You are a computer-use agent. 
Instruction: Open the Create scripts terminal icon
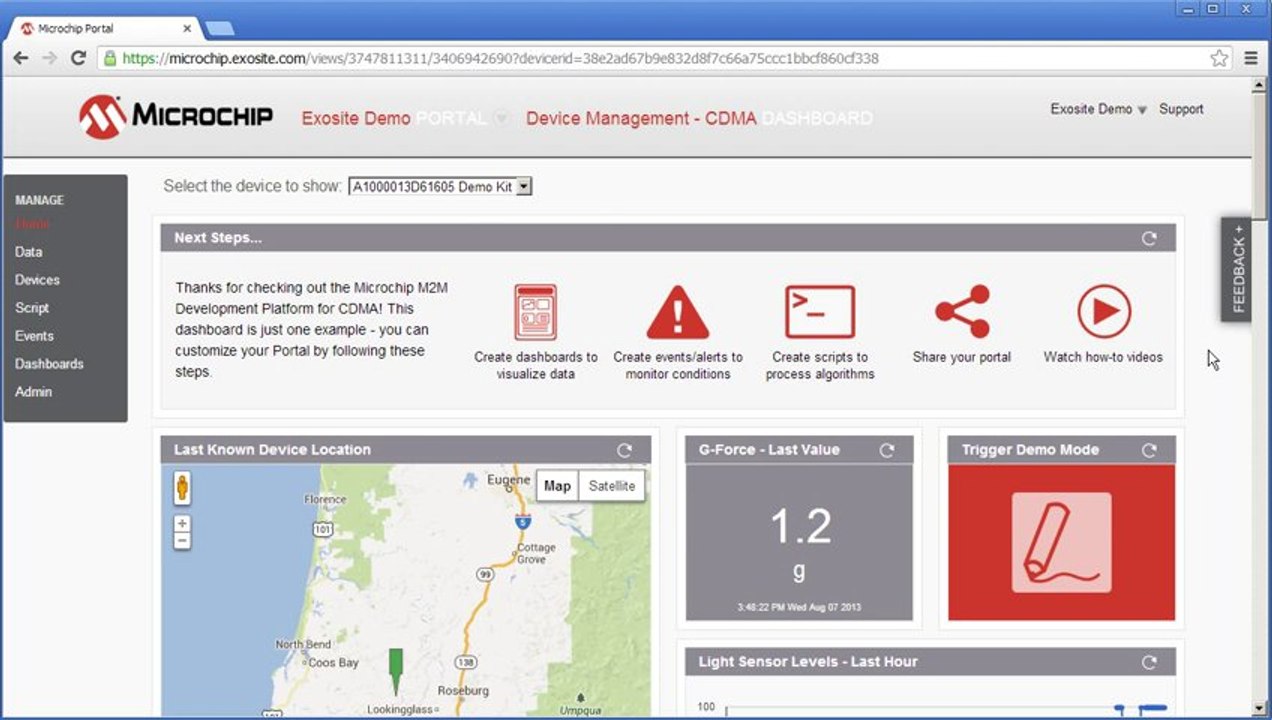tap(820, 312)
